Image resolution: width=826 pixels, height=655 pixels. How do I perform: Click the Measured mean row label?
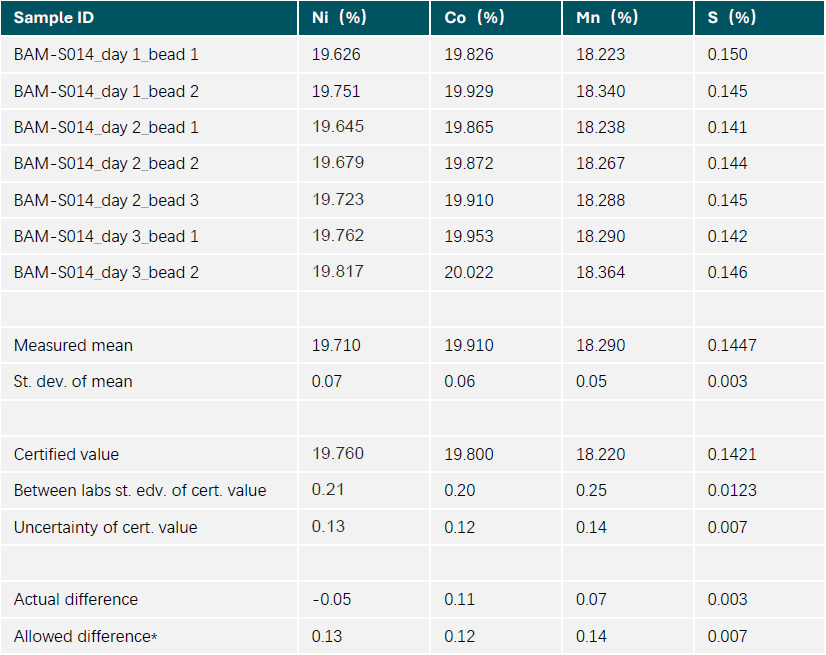[x=73, y=345]
